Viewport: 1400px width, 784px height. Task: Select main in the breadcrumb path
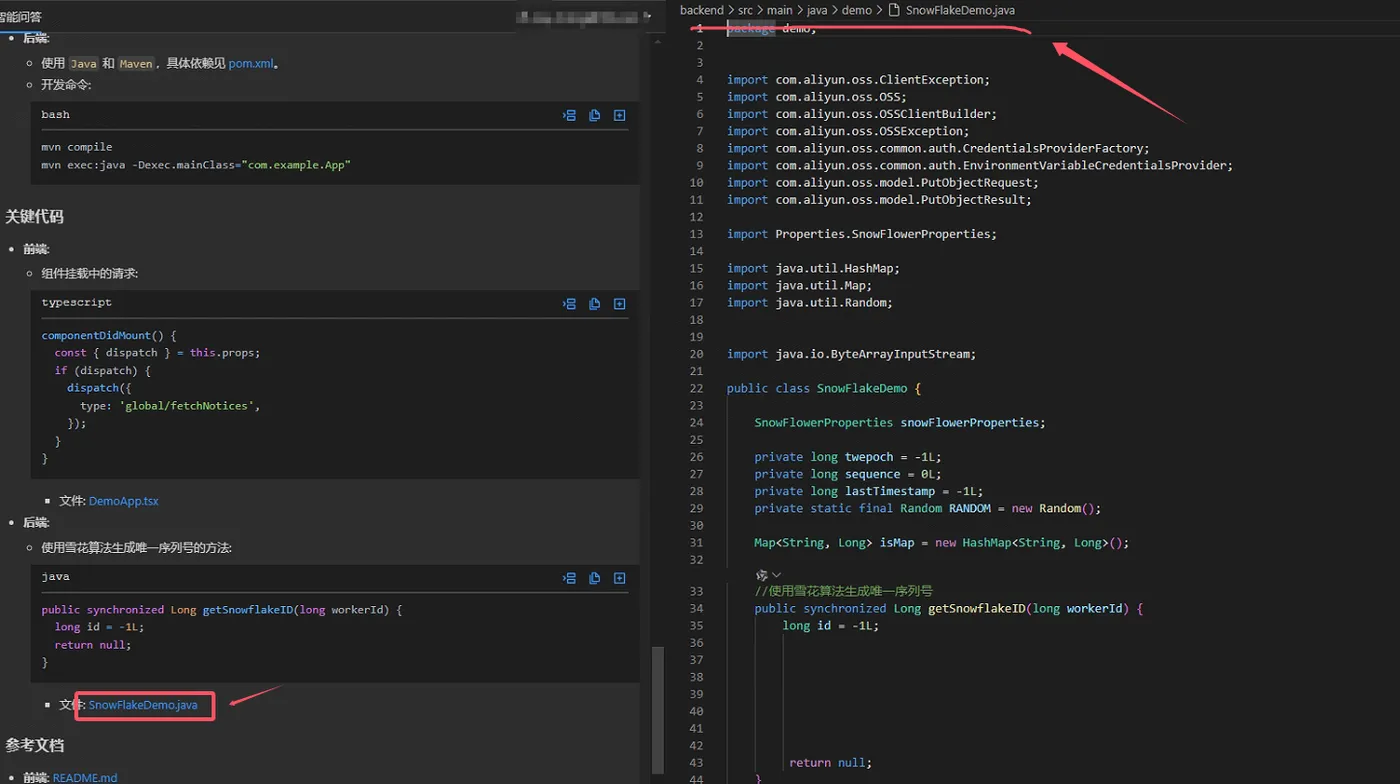click(780, 10)
